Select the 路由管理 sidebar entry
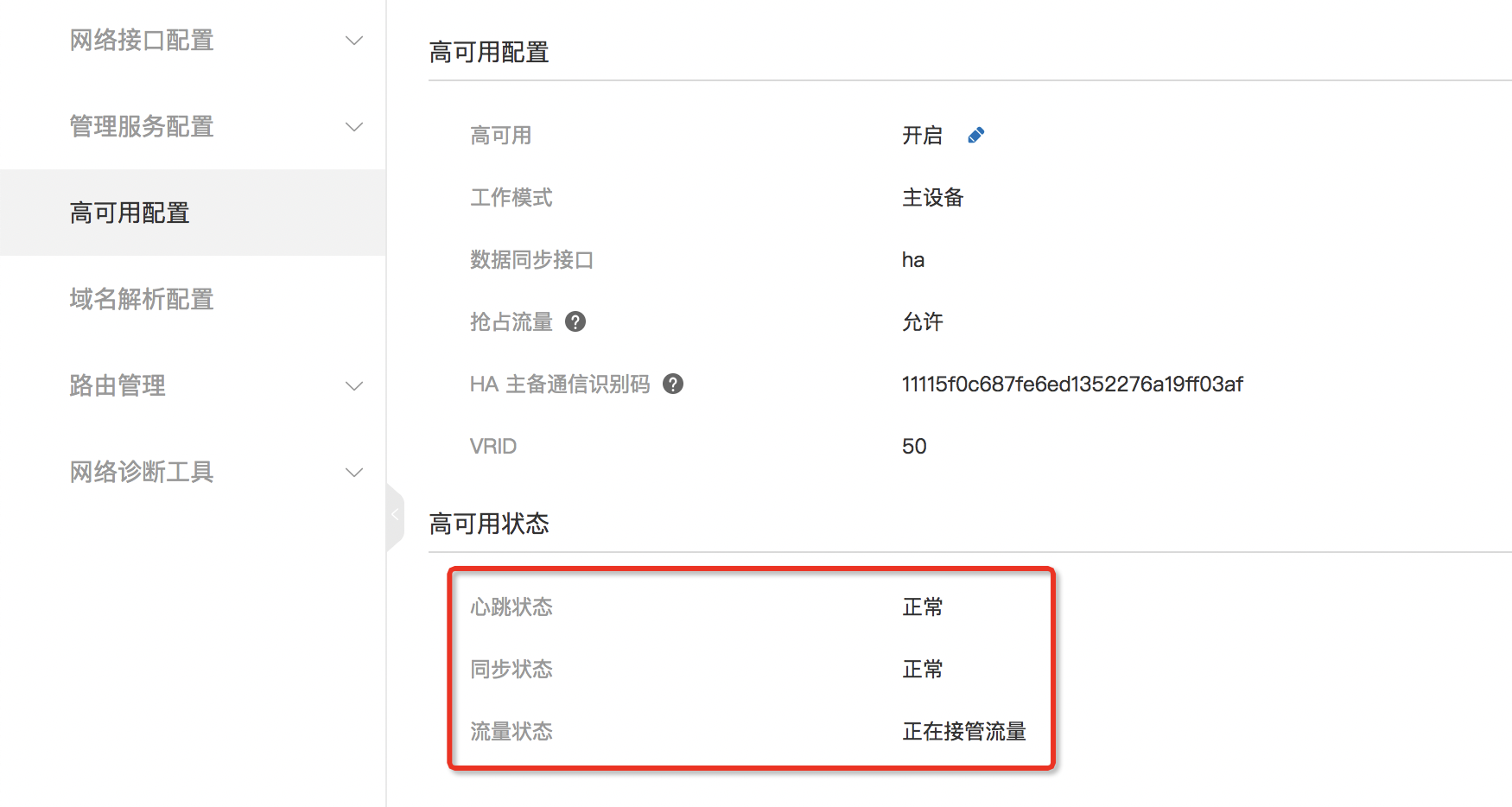 pos(118,385)
